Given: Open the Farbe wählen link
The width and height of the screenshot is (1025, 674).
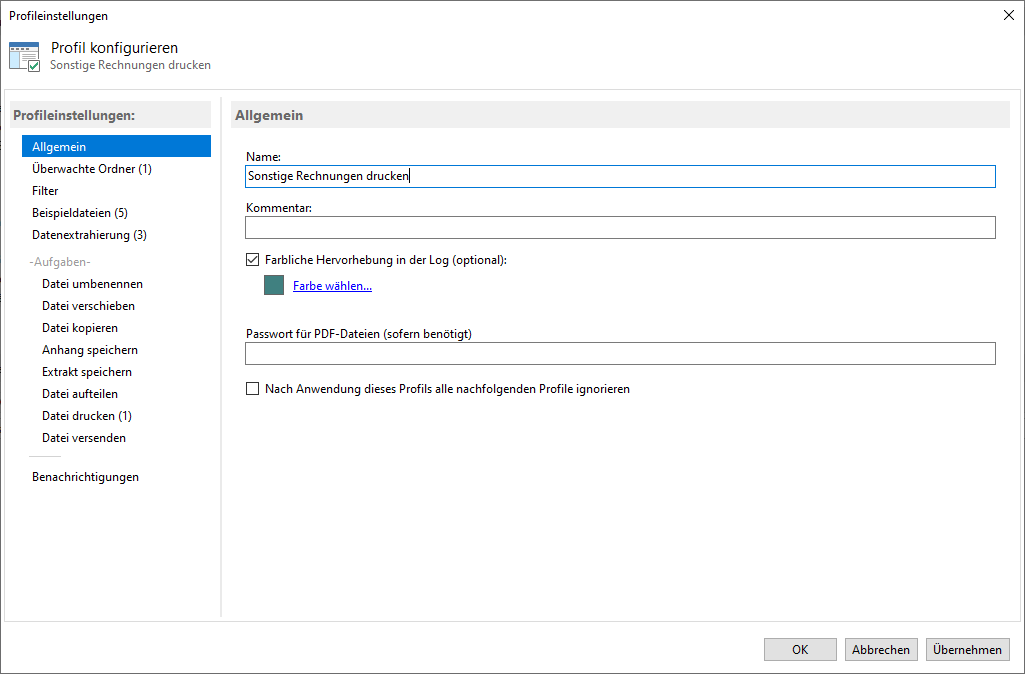Looking at the screenshot, I should pyautogui.click(x=332, y=286).
